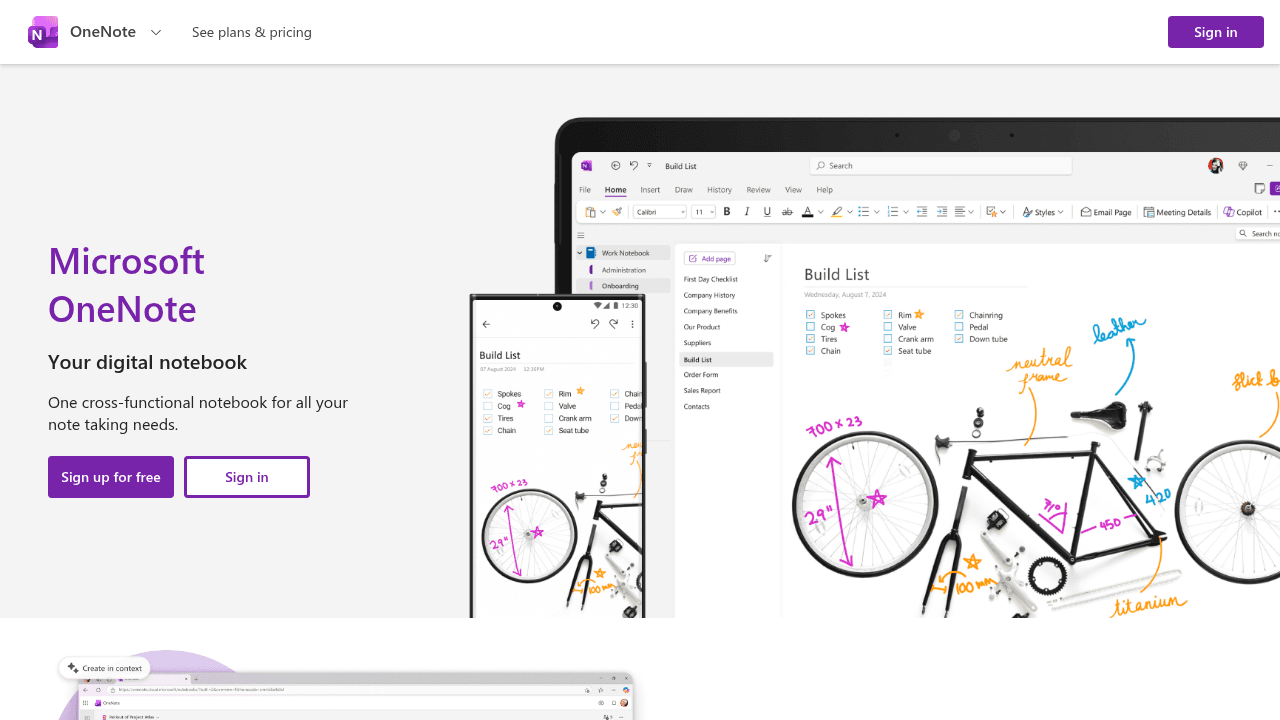Open the File menu in the ribbon
Viewport: 1280px width, 720px height.
click(x=585, y=190)
